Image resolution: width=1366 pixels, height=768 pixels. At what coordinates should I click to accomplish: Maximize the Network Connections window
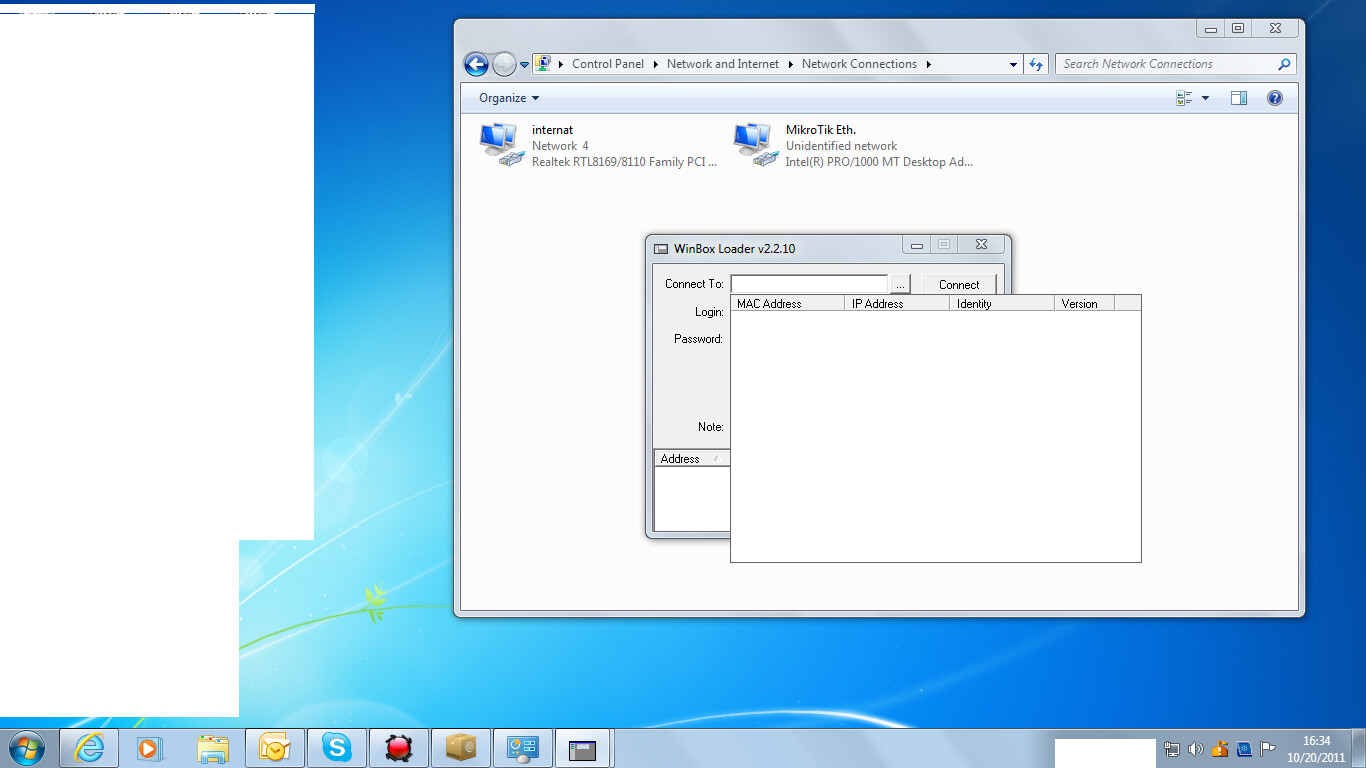tap(1238, 29)
